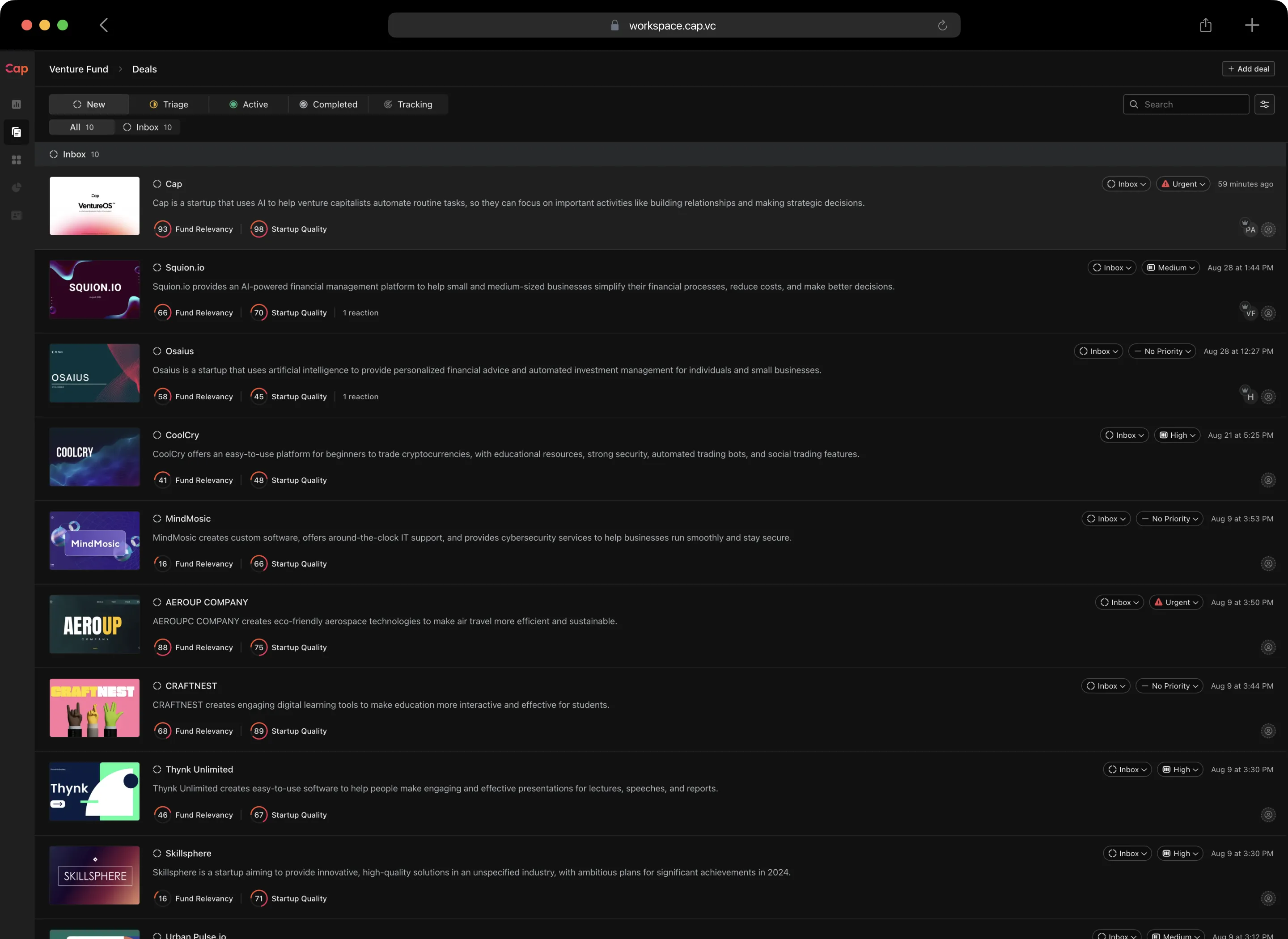Click the Add deal button
This screenshot has width=1288, height=939.
tap(1248, 69)
